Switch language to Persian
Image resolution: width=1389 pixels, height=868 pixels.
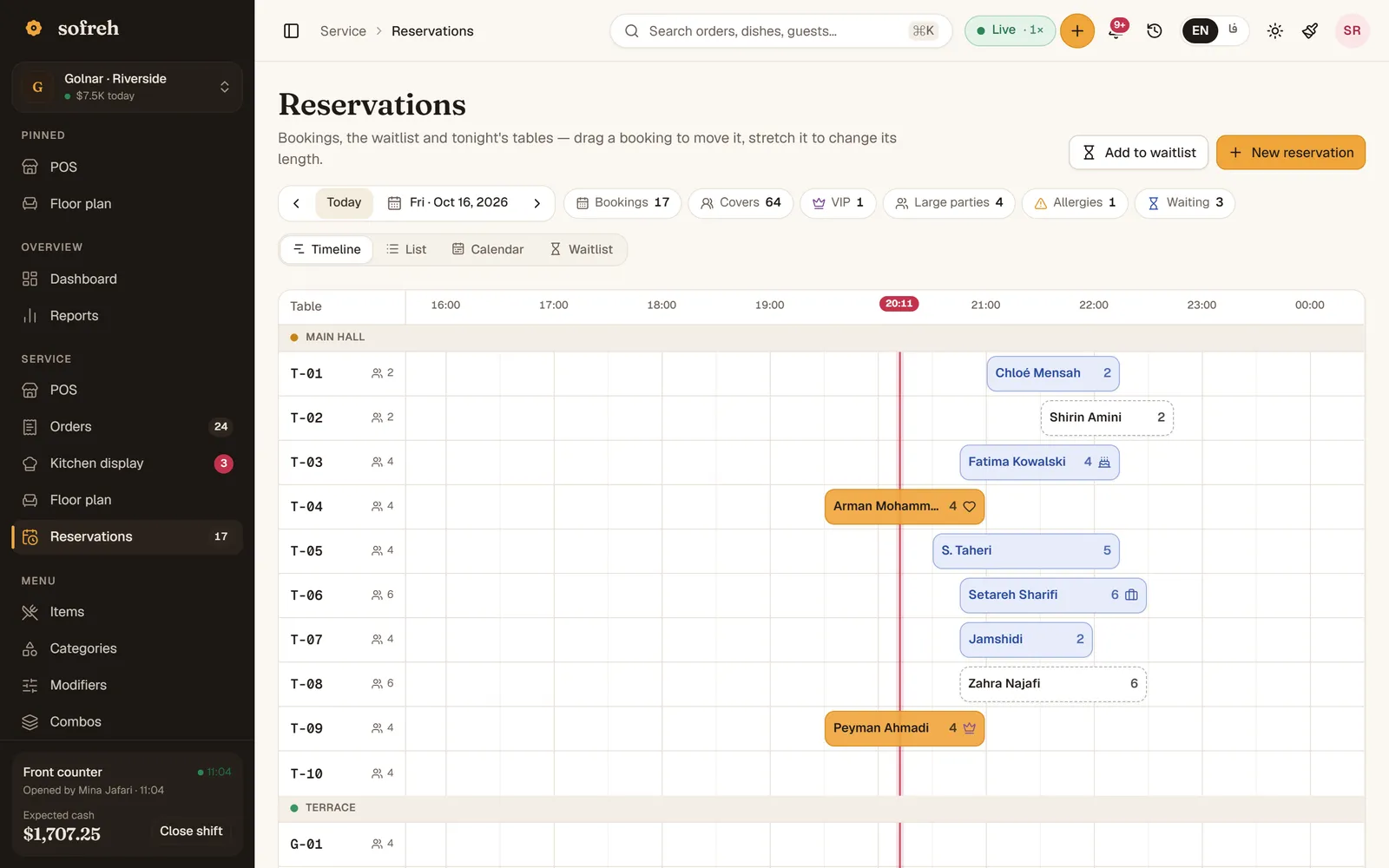tap(1233, 30)
